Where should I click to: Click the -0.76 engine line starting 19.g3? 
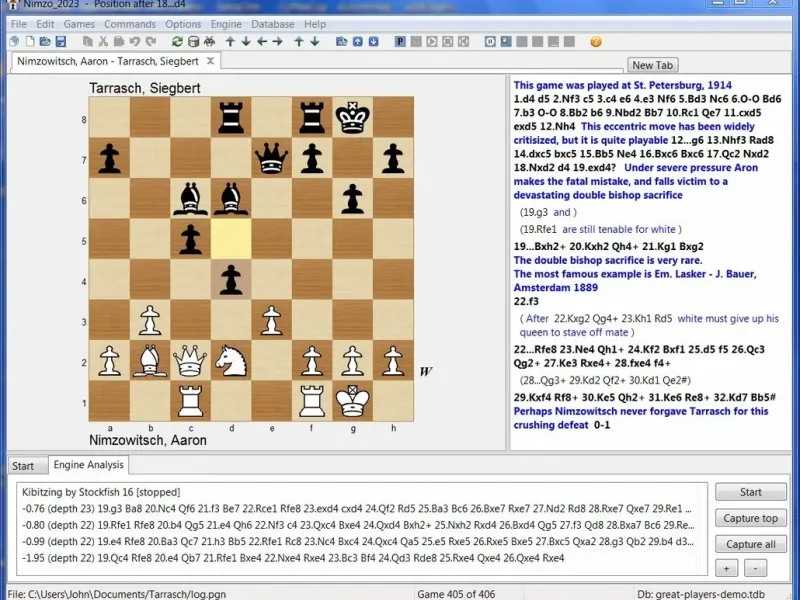[x=357, y=509]
